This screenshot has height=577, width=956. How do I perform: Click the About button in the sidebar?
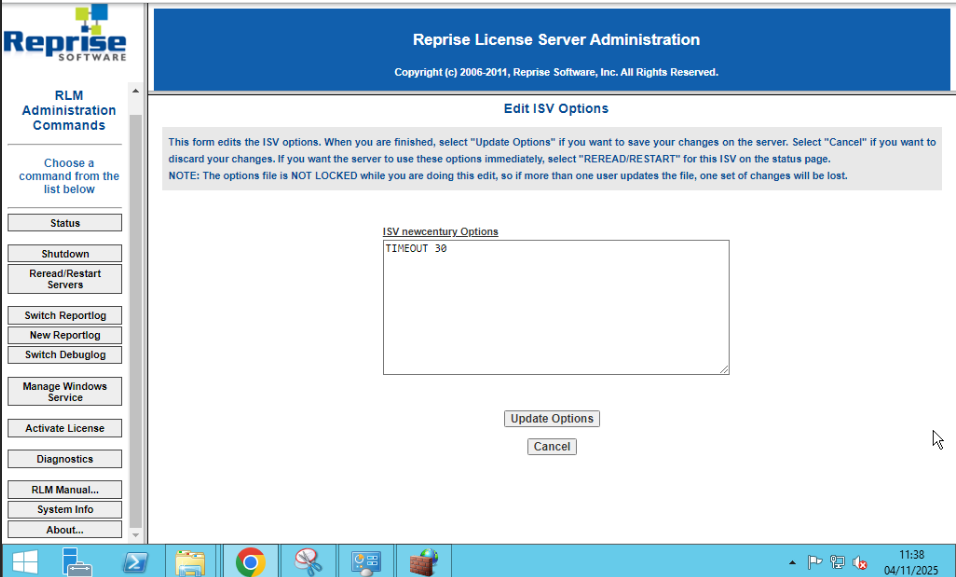click(x=65, y=529)
